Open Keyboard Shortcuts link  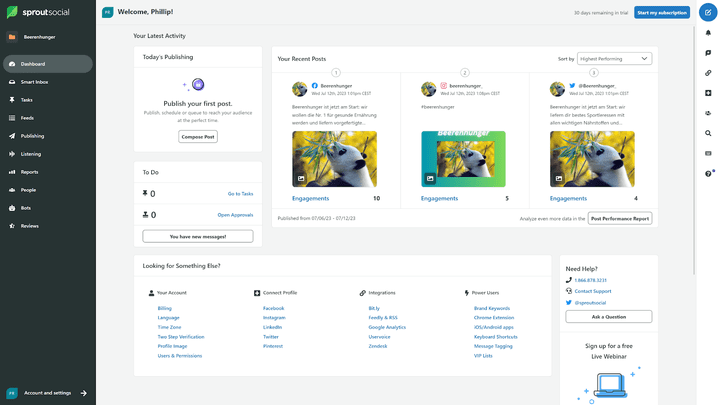point(495,337)
